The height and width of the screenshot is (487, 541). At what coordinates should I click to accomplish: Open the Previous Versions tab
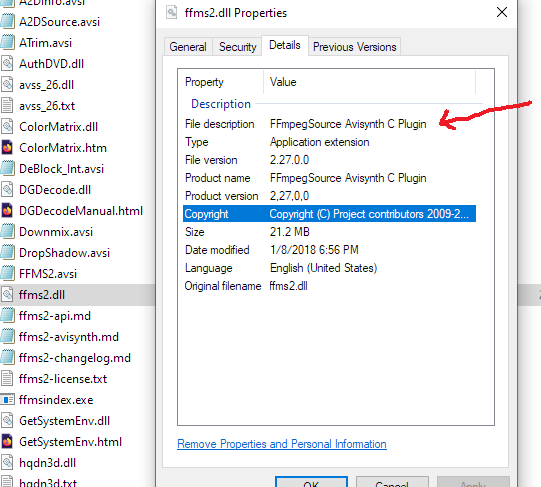354,47
